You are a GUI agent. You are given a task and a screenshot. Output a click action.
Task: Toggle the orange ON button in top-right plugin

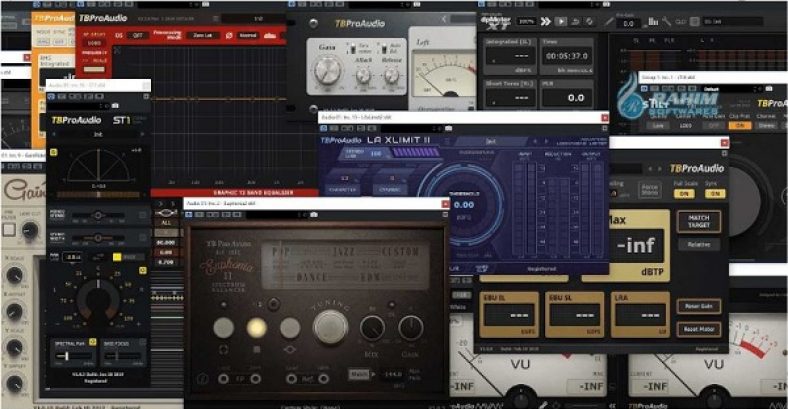[739, 126]
